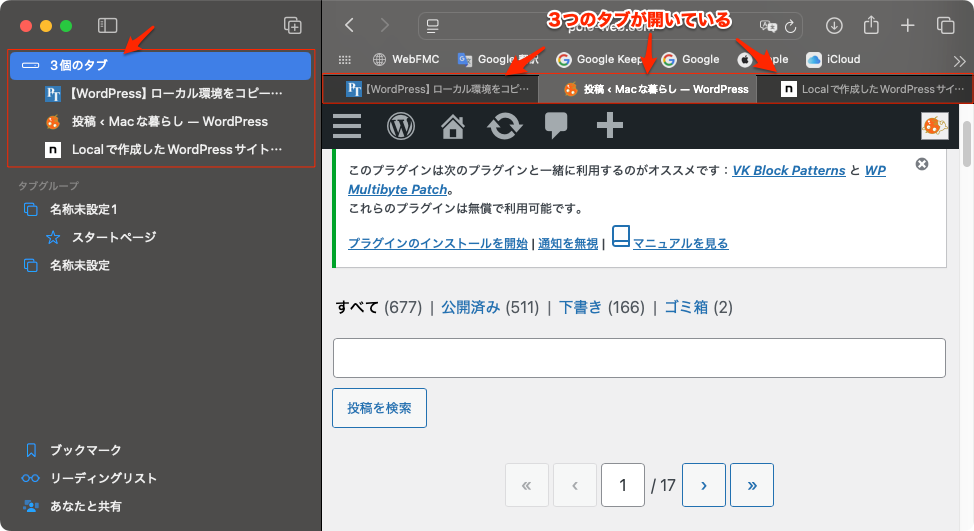Click the WordPress updates refresh icon

504,126
